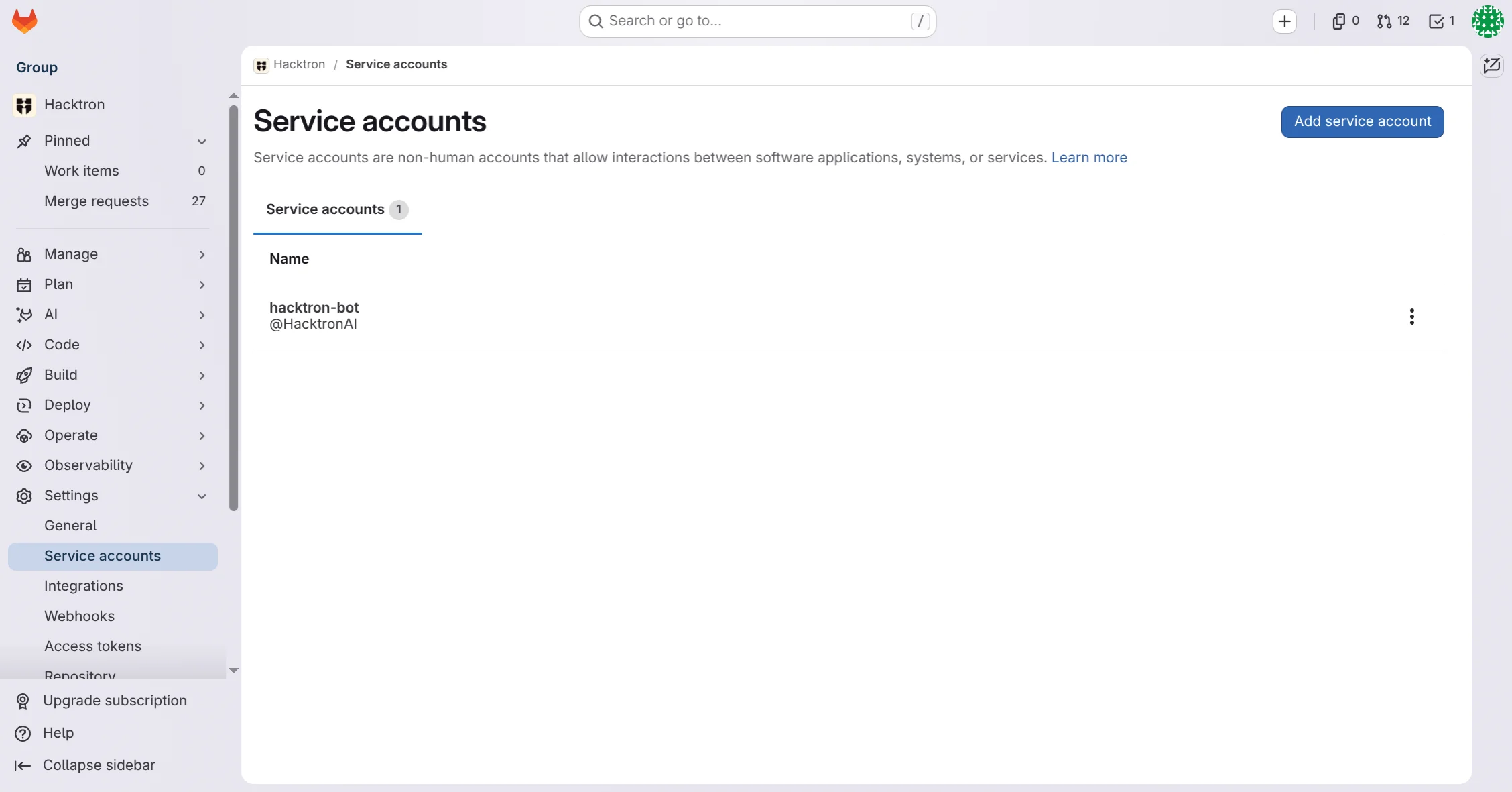Viewport: 1512px width, 792px height.
Task: Open to-do list icon showing 1
Action: [x=1441, y=21]
